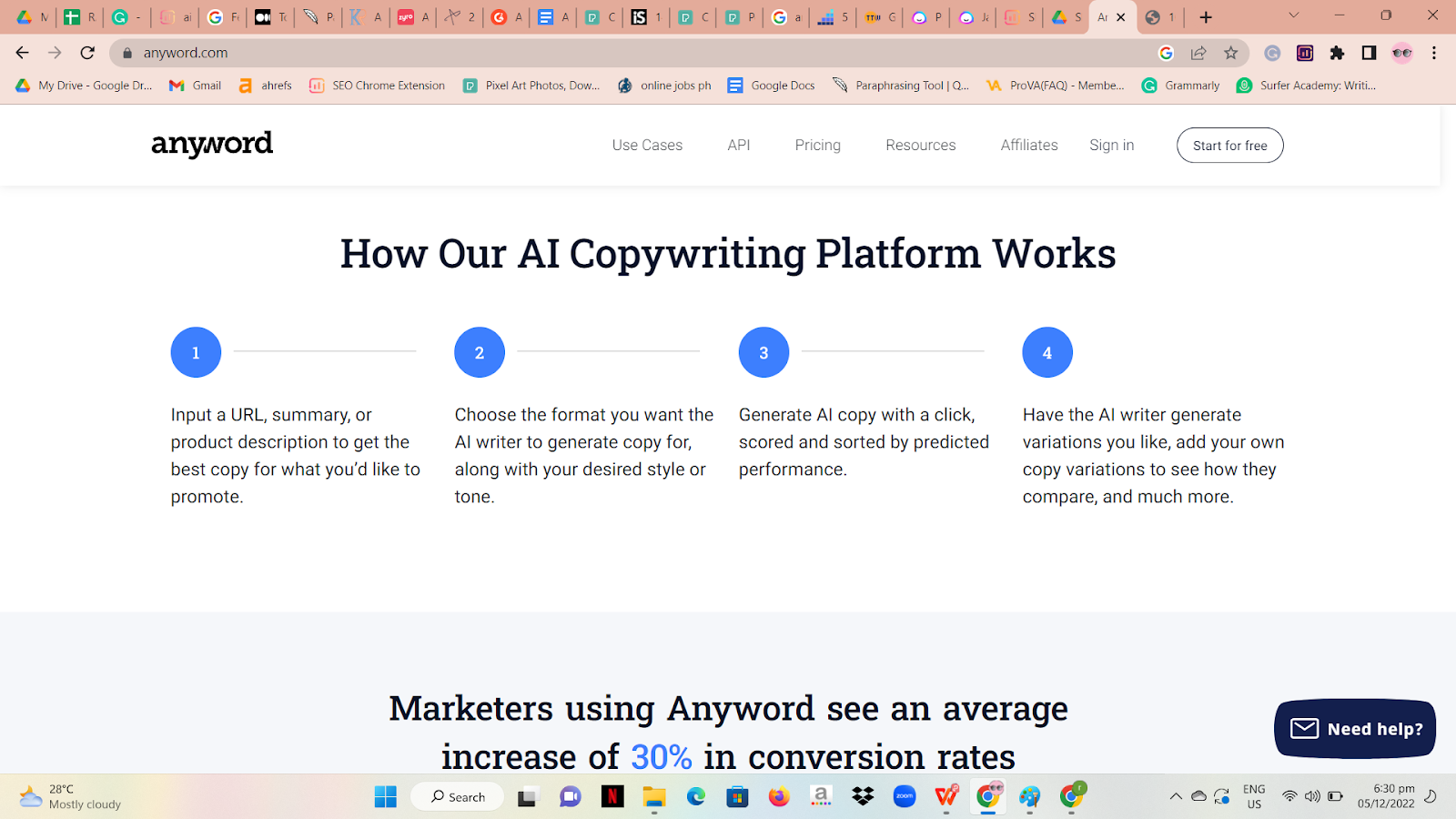Open the Pricing page
The width and height of the screenshot is (1456, 819).
point(818,146)
